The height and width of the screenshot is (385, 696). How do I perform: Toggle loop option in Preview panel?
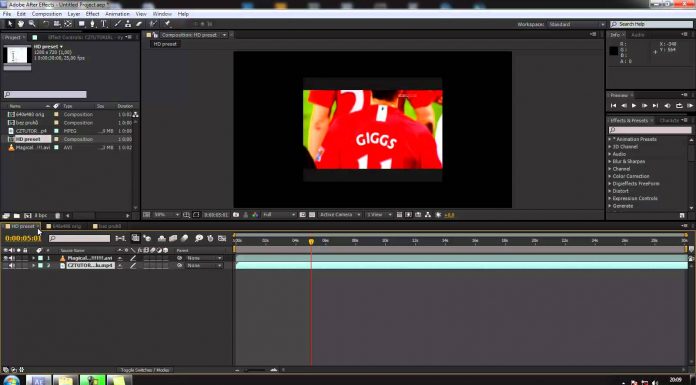point(679,106)
